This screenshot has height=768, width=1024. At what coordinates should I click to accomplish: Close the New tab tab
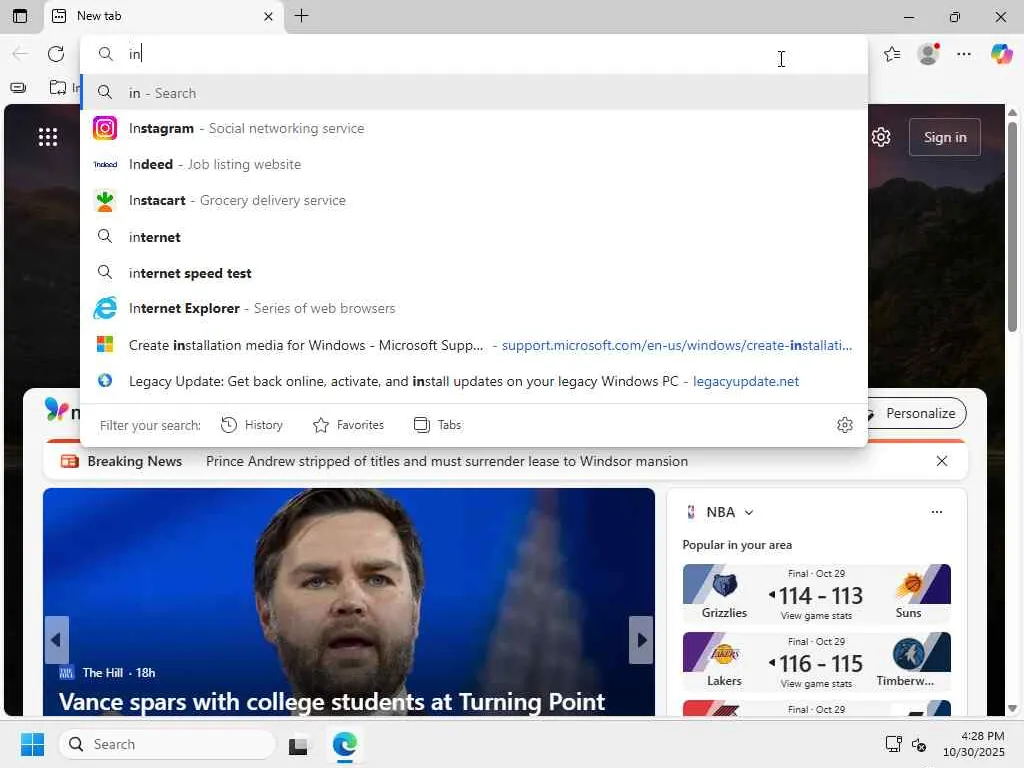[x=268, y=16]
